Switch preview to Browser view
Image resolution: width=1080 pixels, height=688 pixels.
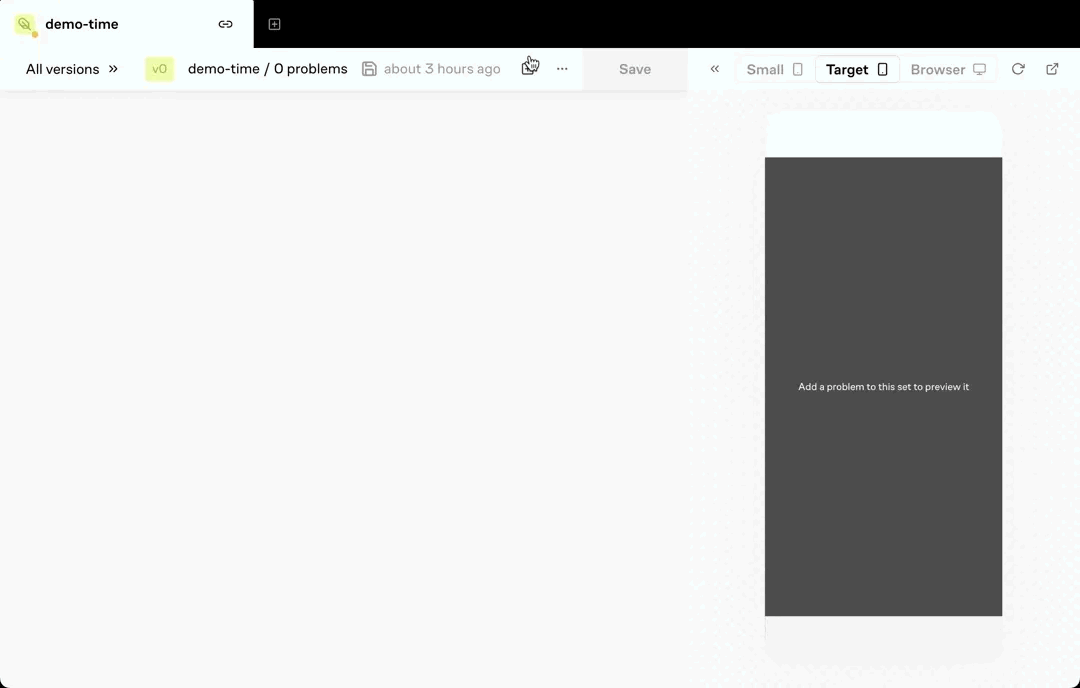pyautogui.click(x=948, y=70)
